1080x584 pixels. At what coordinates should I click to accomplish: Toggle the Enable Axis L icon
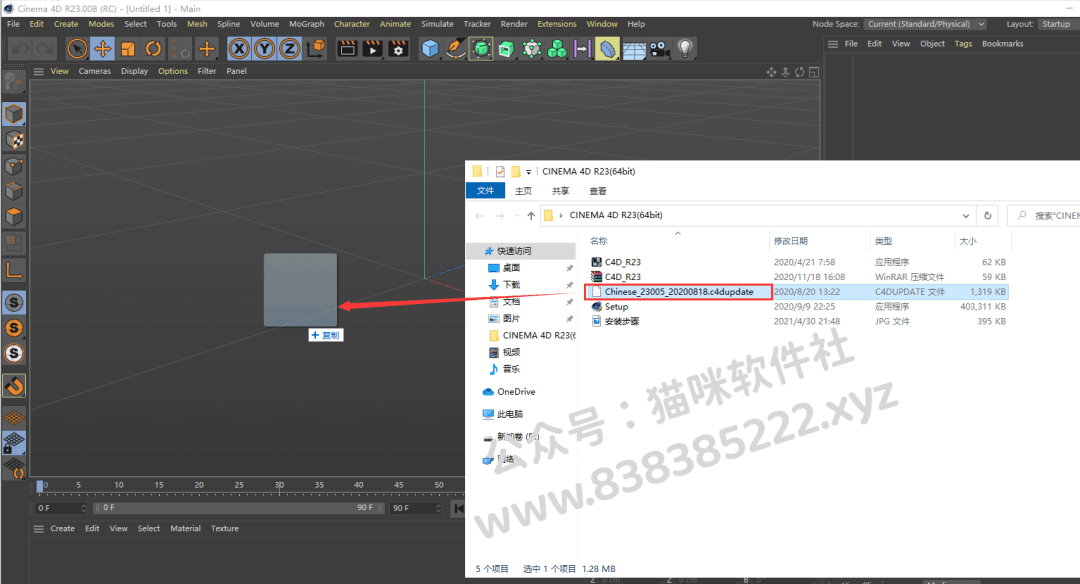[x=14, y=269]
